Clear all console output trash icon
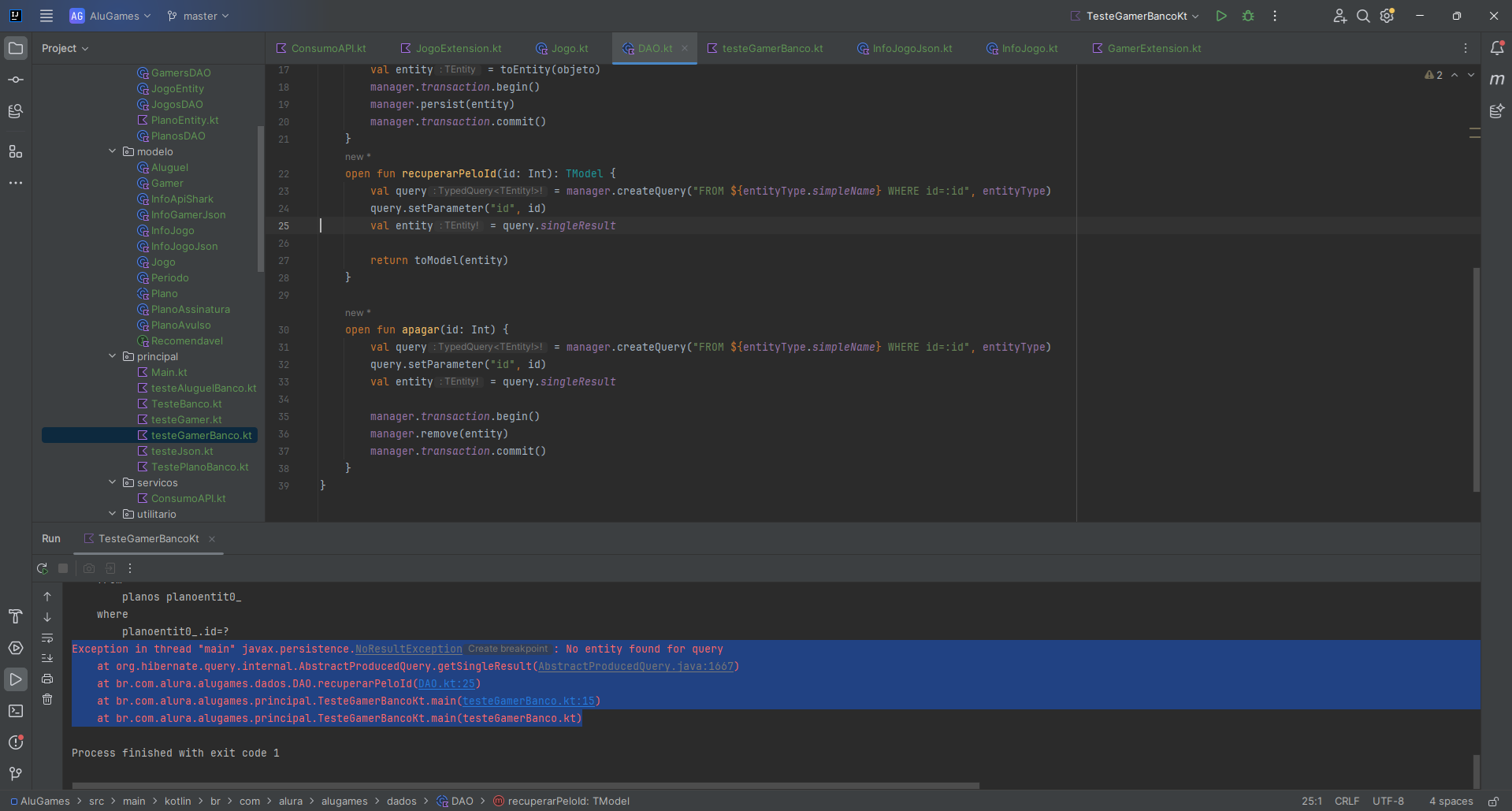 click(x=47, y=699)
